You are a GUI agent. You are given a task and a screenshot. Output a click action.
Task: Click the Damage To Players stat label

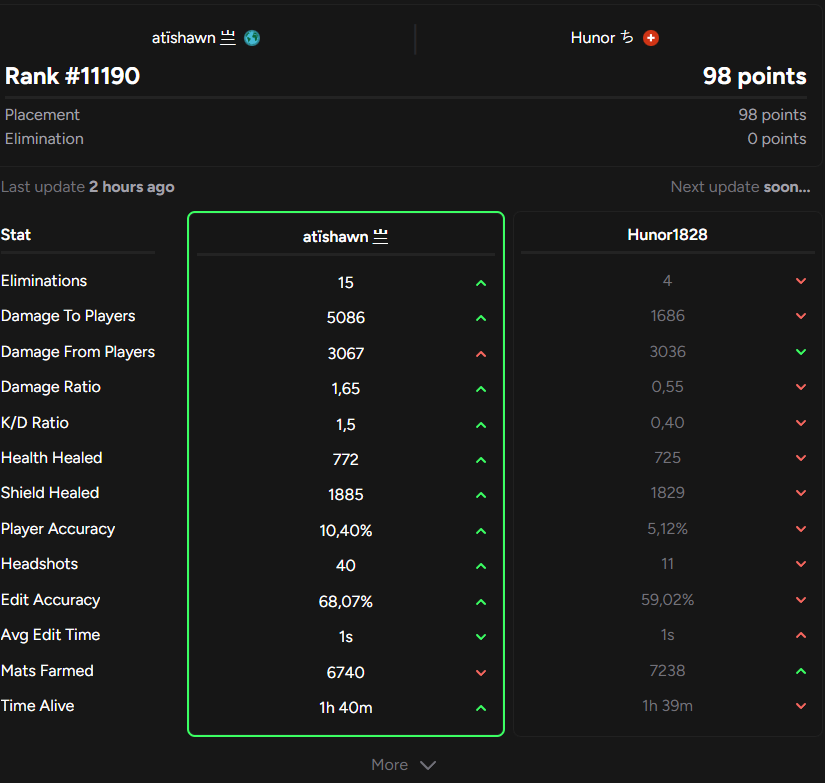tap(68, 316)
